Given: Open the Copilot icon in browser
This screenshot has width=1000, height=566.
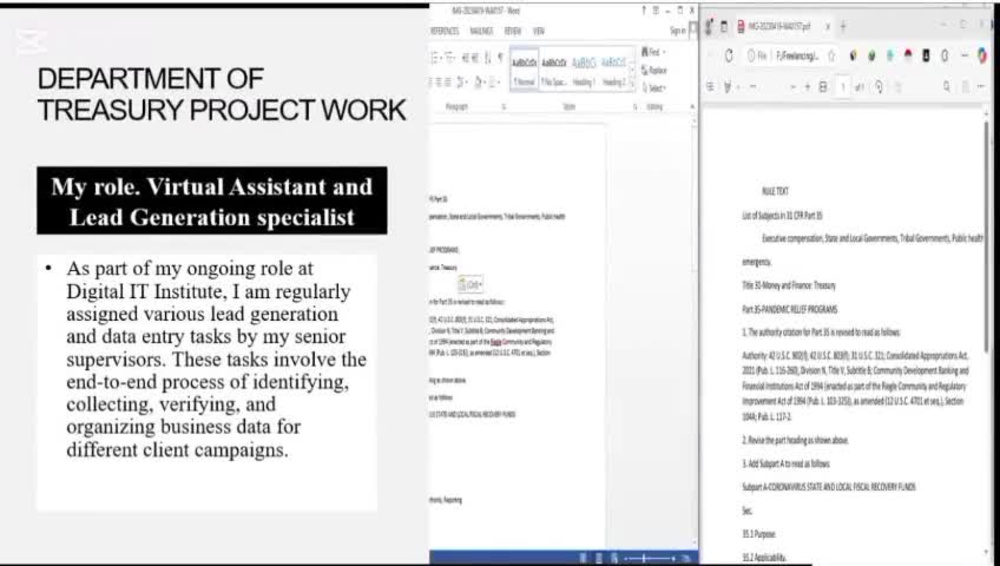Looking at the screenshot, I should (982, 56).
